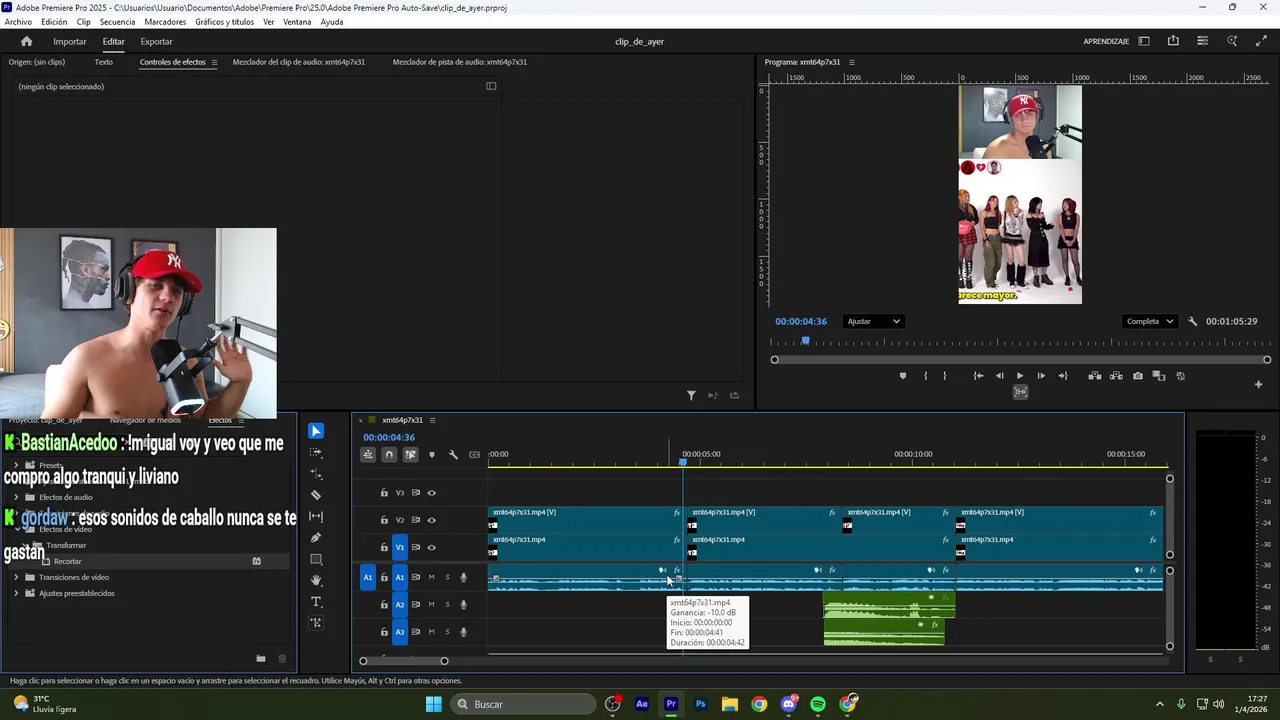Click the APRENDIZAJE workspace label
The height and width of the screenshot is (720, 1280).
click(1106, 42)
